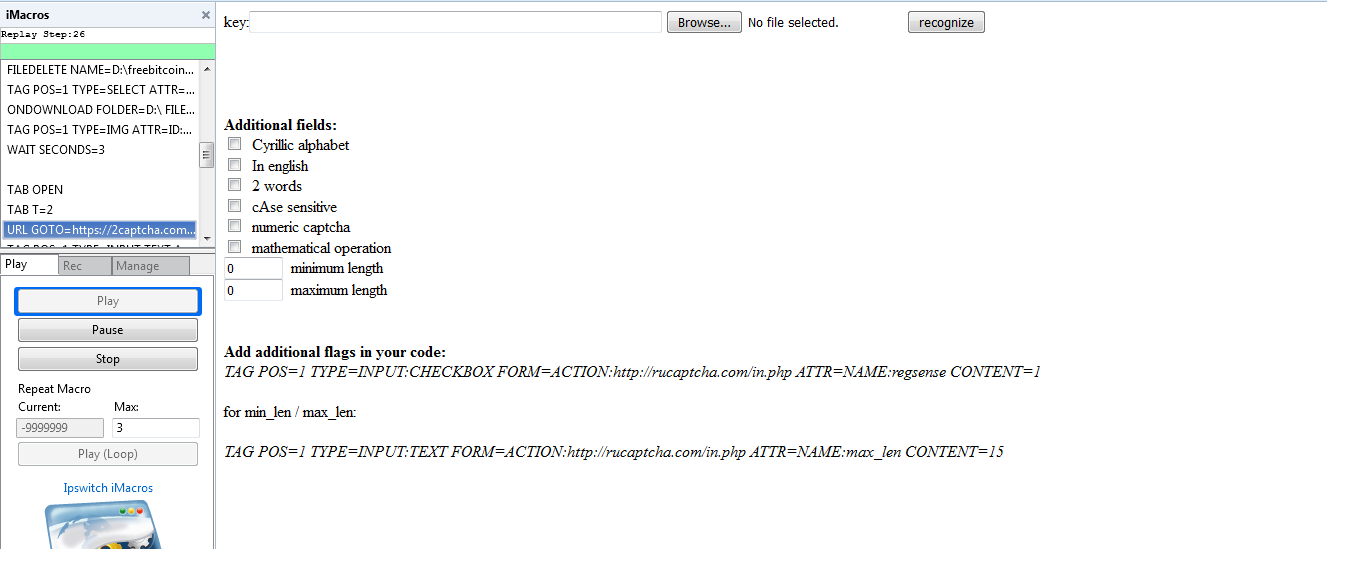Click the recognize button
1360x565 pixels.
click(946, 22)
